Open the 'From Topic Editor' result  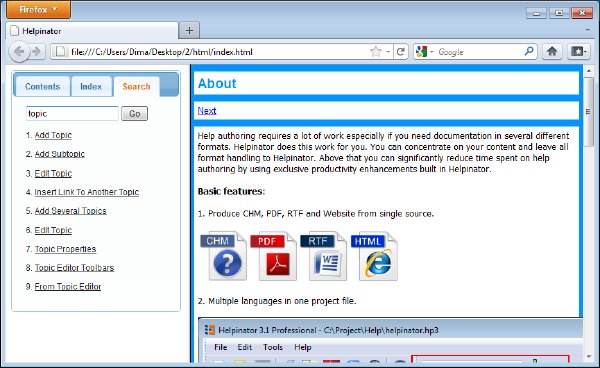pos(68,287)
